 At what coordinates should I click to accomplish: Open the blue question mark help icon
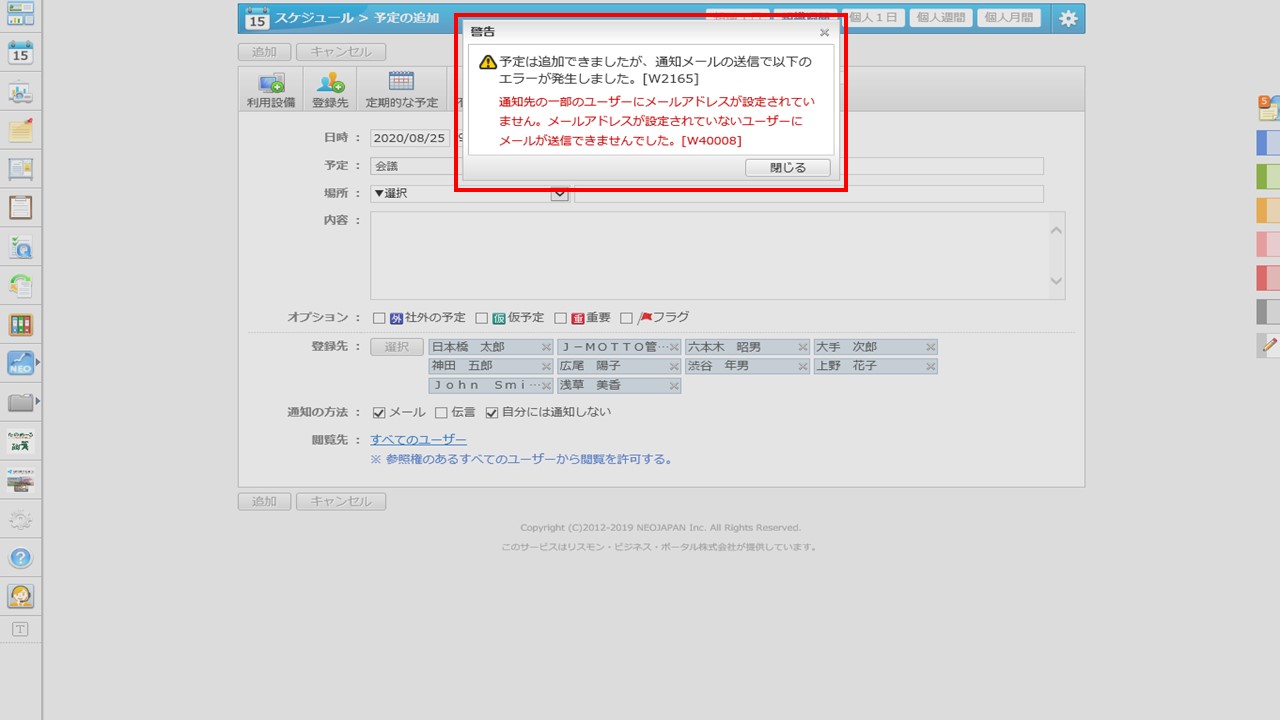pos(21,558)
